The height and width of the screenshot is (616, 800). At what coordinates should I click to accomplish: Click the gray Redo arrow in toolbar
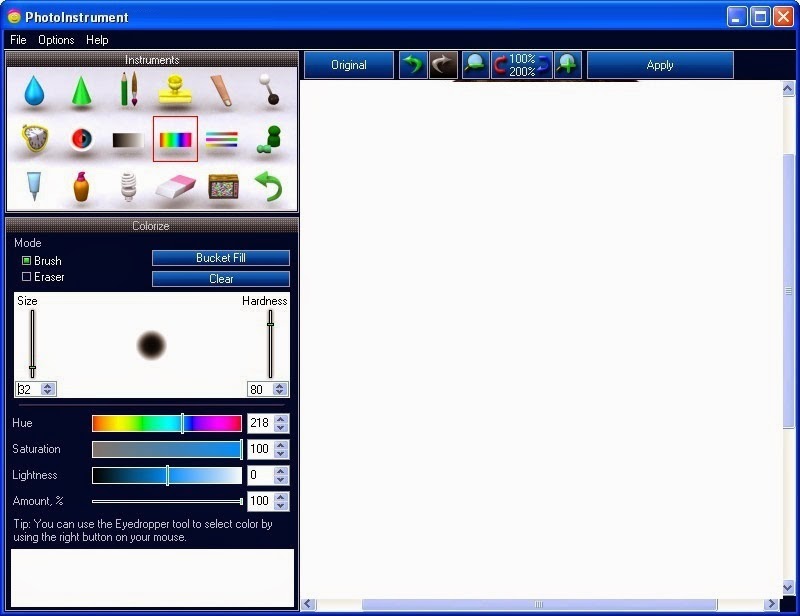point(443,65)
